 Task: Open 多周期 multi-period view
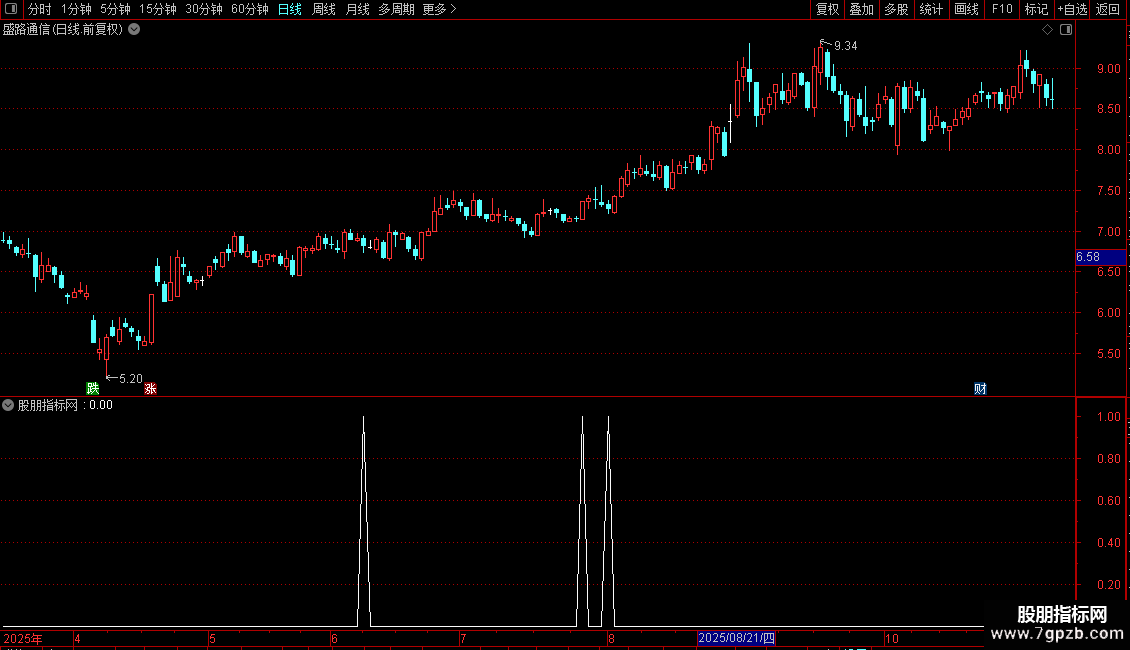[396, 9]
